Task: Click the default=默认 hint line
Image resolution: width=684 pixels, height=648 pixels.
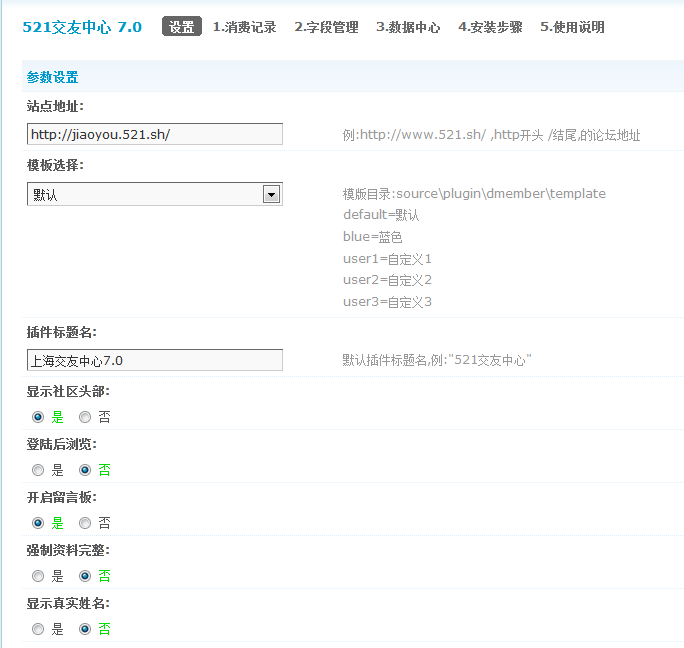Action: (x=381, y=215)
